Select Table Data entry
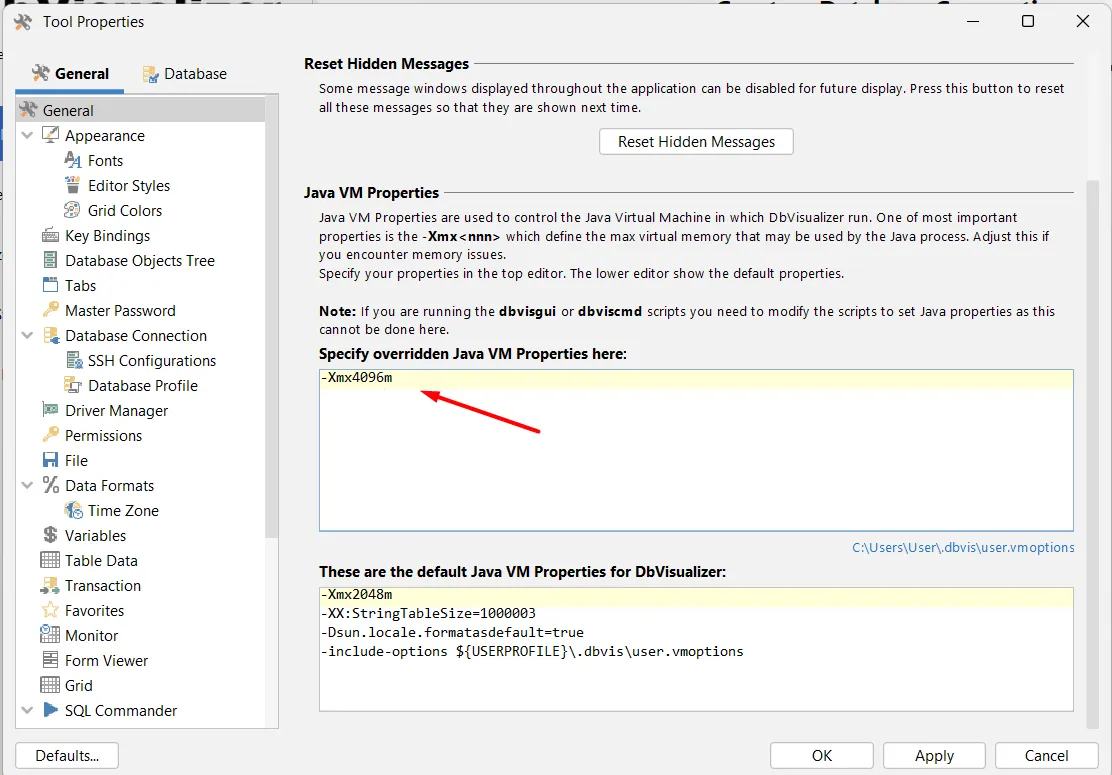 click(101, 560)
